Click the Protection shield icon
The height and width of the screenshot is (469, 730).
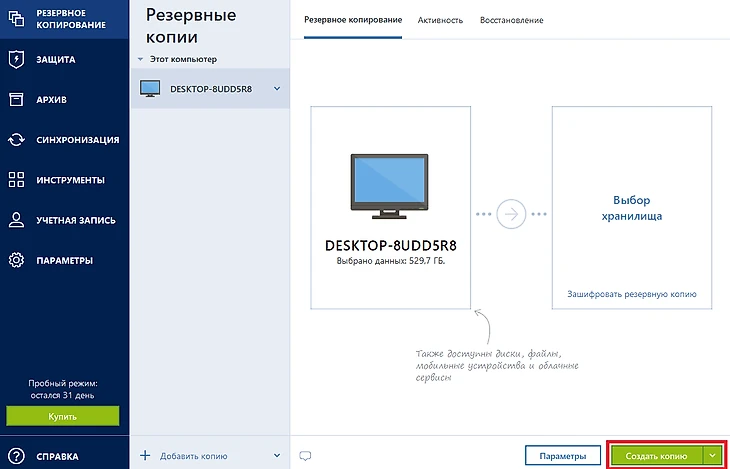[x=16, y=59]
